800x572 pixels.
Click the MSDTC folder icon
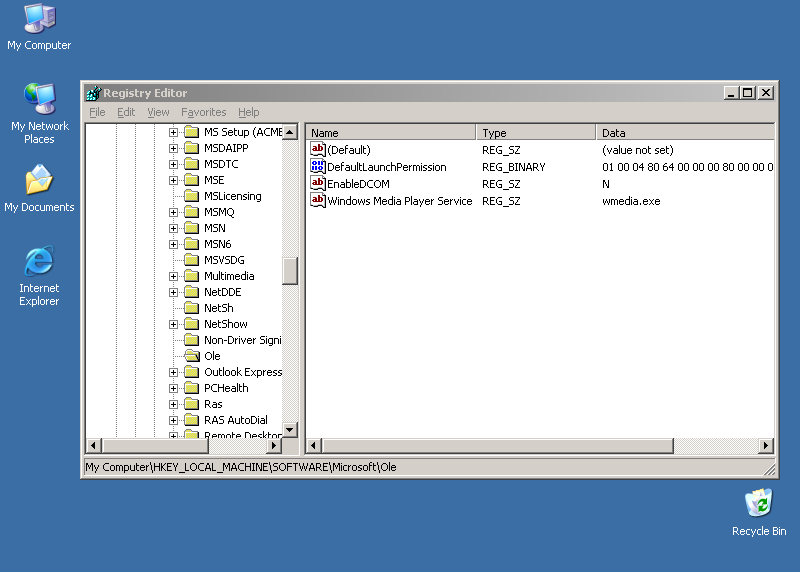coord(191,164)
